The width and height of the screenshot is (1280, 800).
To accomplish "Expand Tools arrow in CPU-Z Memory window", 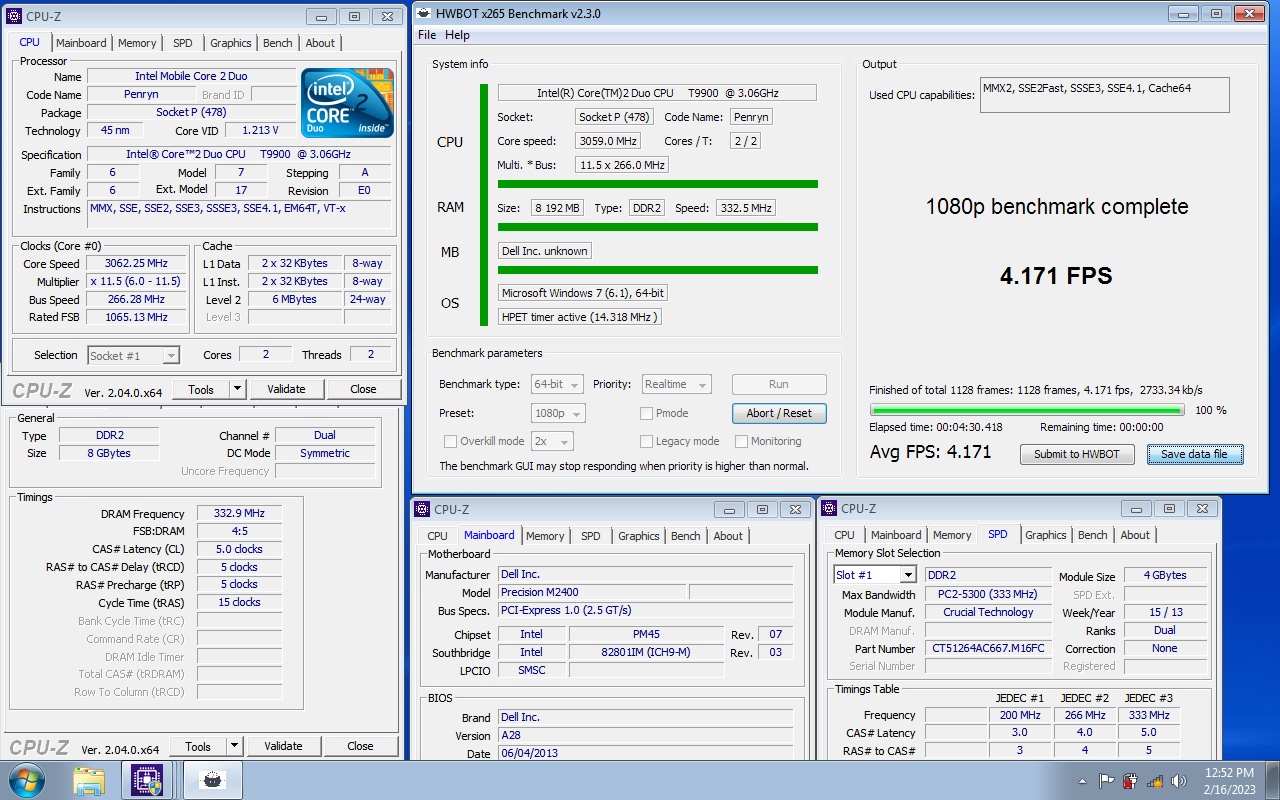I will (234, 746).
